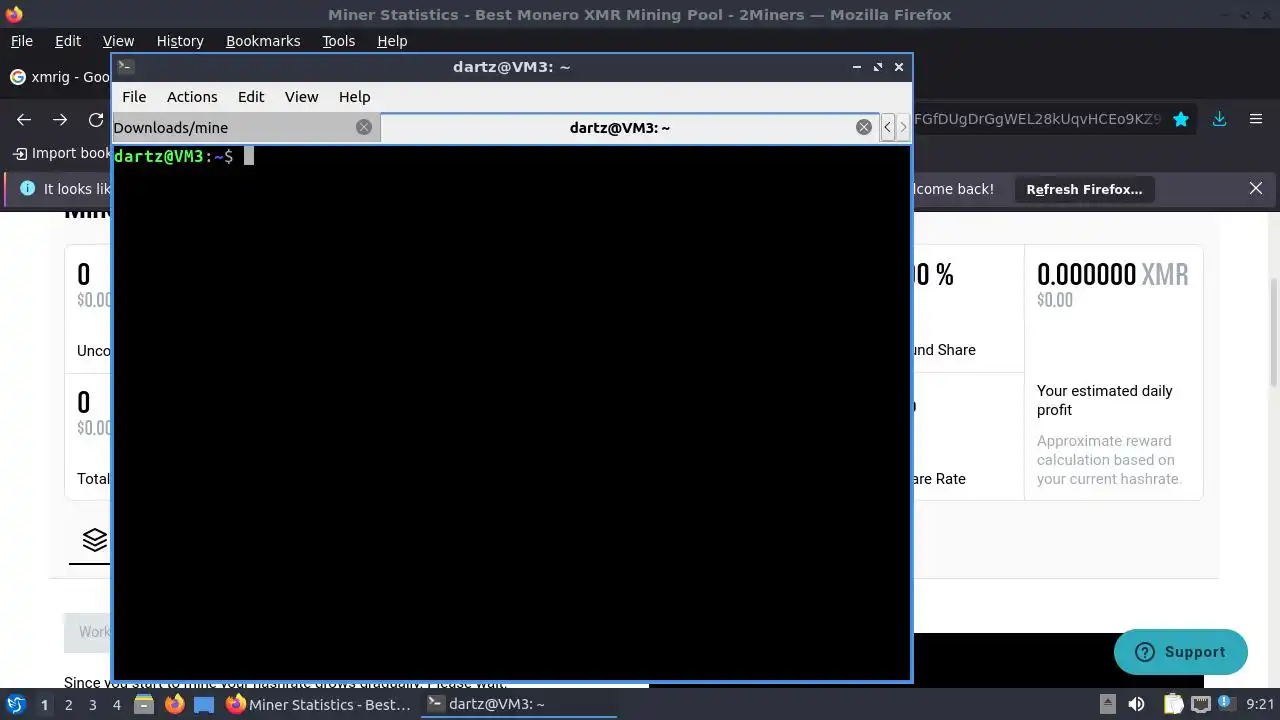Switch to workspace 1
The height and width of the screenshot is (720, 1280).
[44, 704]
